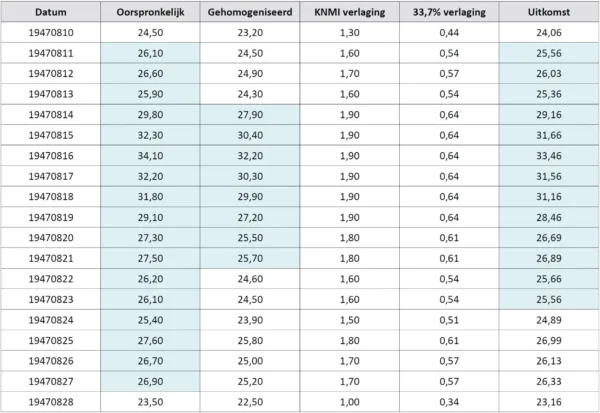This screenshot has width=600, height=413.
Task: Select the KNMI reduction value 1,30
Action: (x=349, y=32)
